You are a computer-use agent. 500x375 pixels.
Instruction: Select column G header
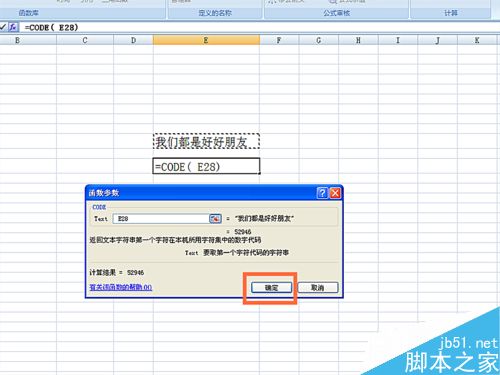click(x=319, y=40)
